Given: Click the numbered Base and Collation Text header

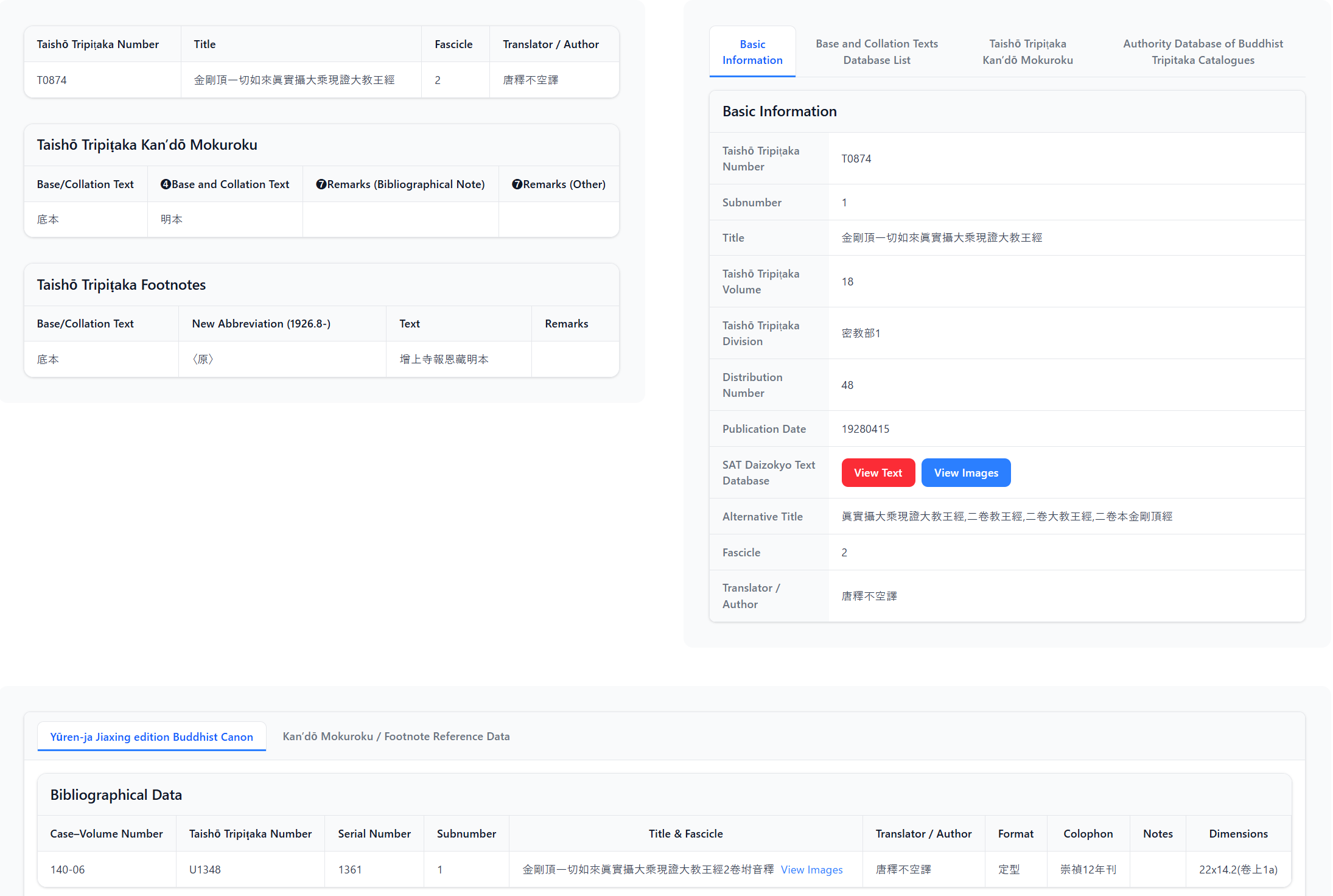Looking at the screenshot, I should 225,184.
